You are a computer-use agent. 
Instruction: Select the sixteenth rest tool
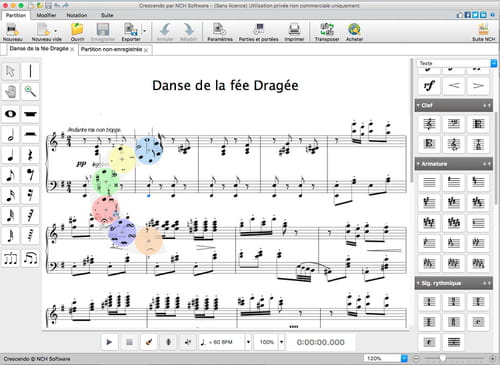(30, 195)
